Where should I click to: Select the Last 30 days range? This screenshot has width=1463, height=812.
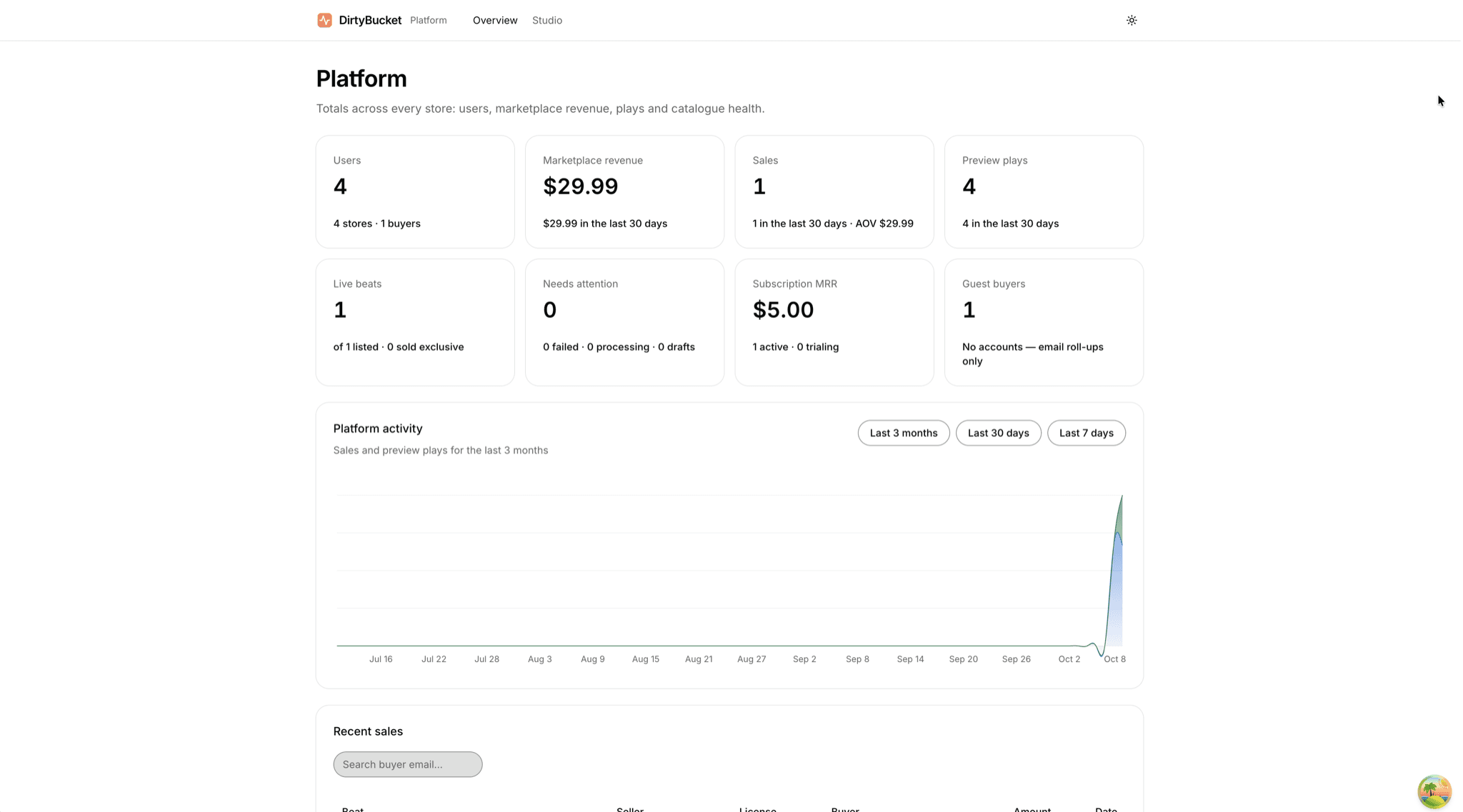[999, 433]
